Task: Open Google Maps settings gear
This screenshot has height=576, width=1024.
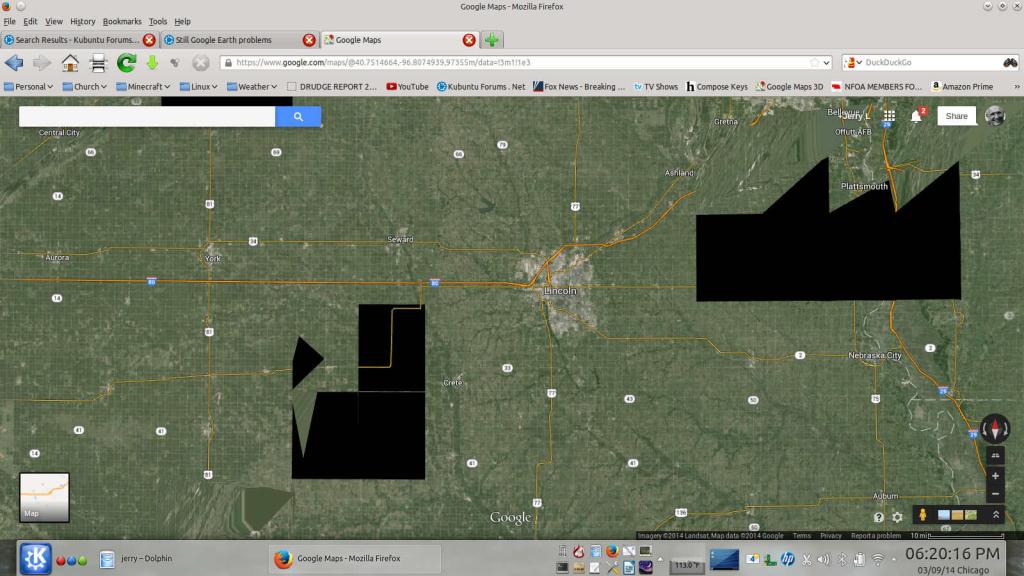Action: pos(897,517)
